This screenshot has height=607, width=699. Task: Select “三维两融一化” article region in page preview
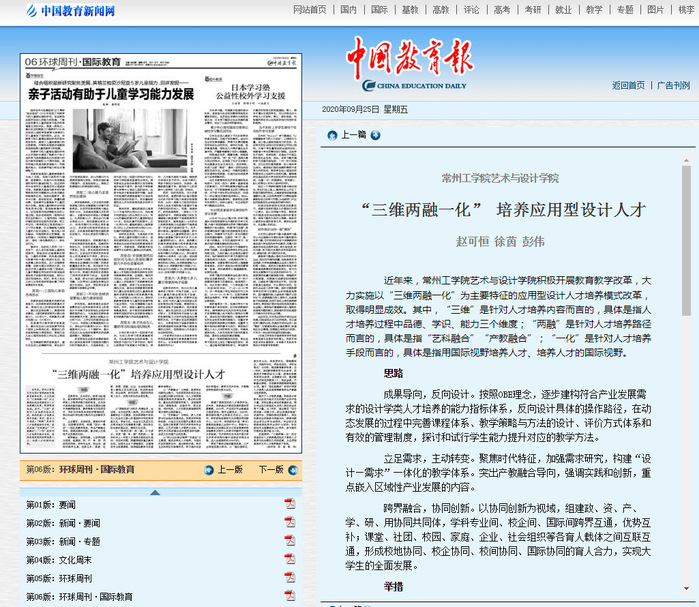138,374
